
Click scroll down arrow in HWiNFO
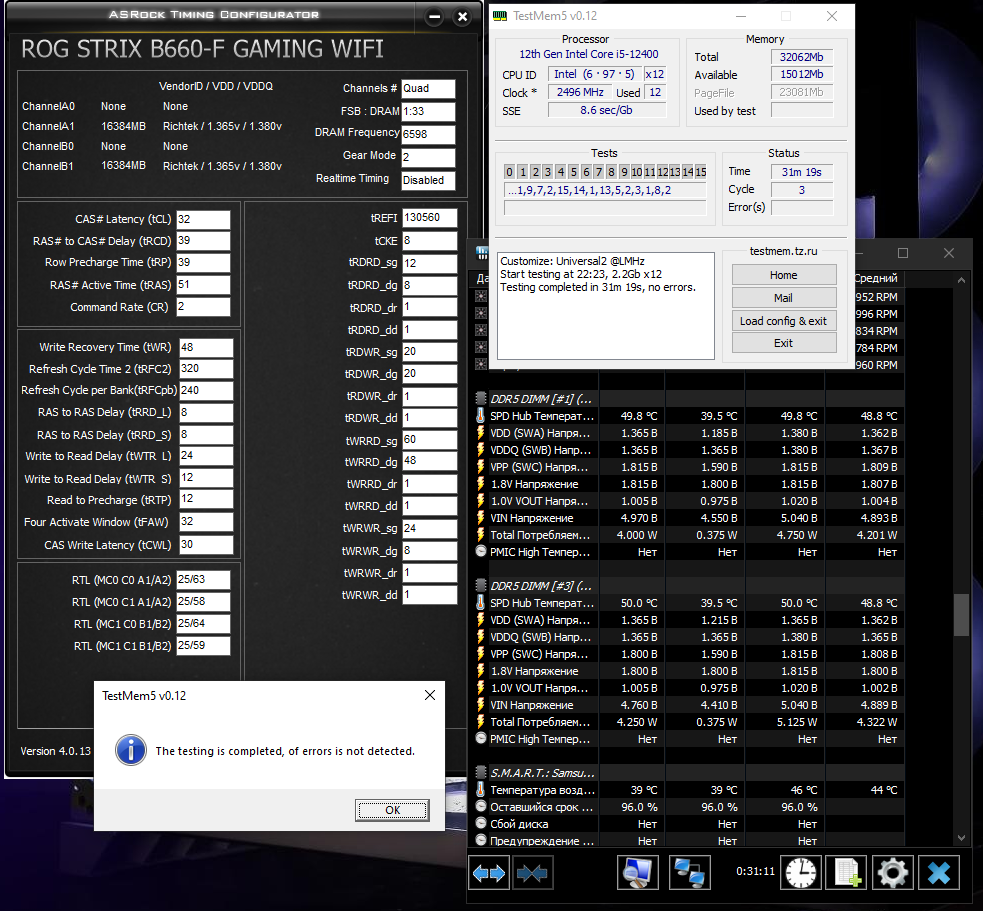[961, 838]
